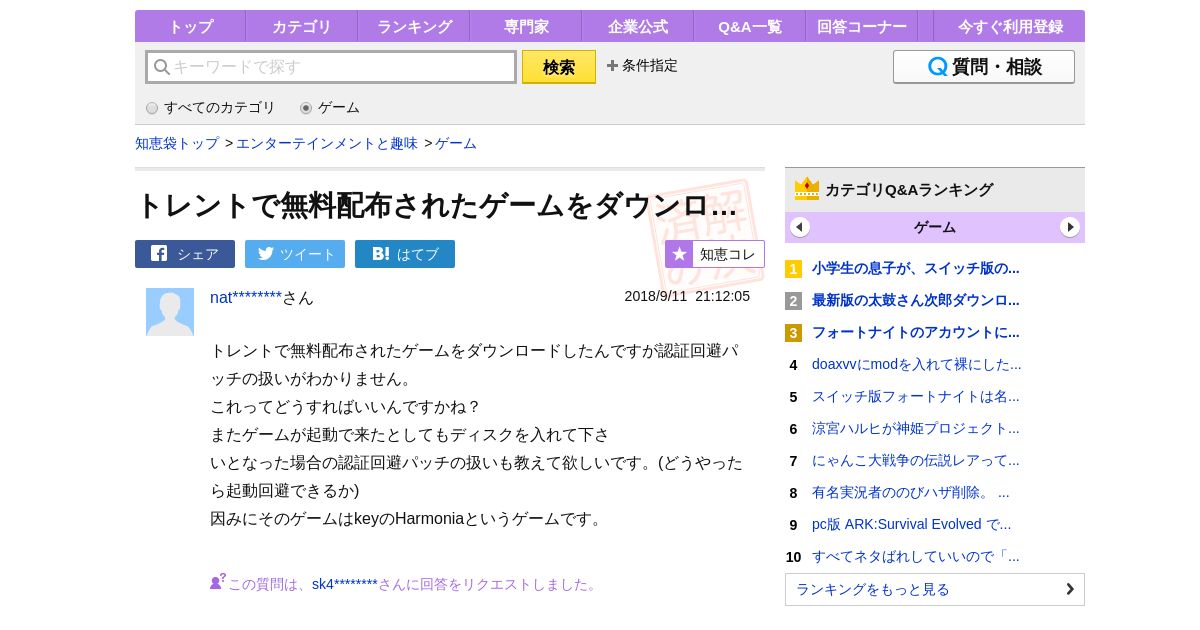Focus the キーワードで探す search field
Image resolution: width=1200 pixels, height=630 pixels.
331,67
